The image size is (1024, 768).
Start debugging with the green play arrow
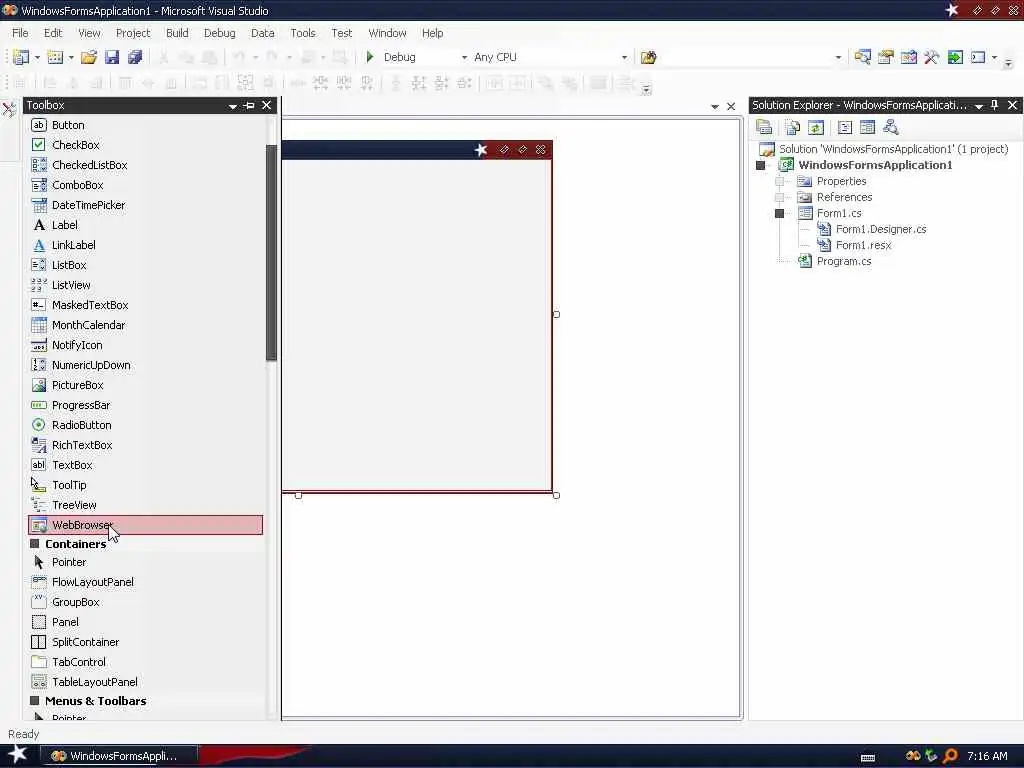(370, 57)
